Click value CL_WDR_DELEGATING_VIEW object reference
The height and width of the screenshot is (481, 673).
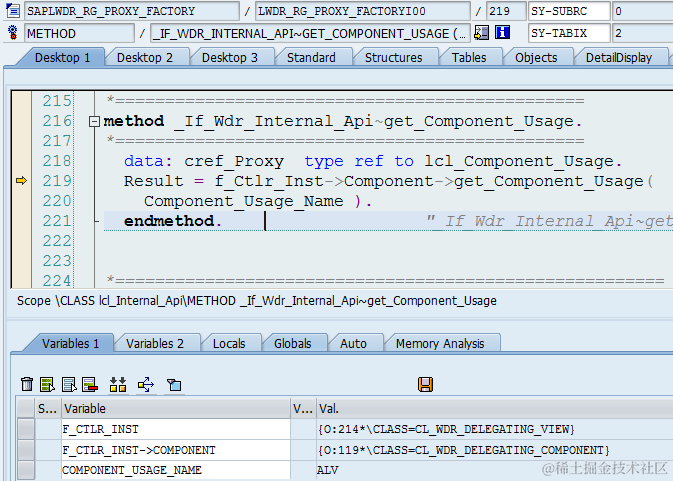446,429
